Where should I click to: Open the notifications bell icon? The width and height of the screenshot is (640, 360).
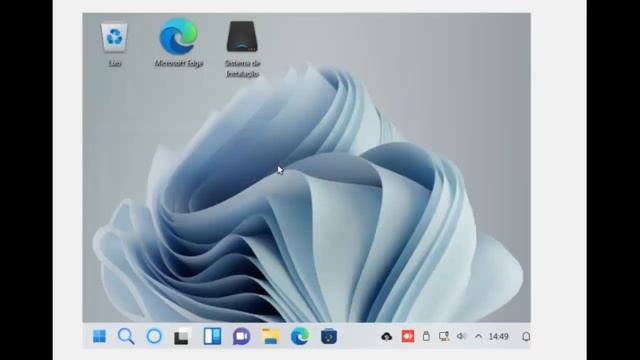coord(526,337)
